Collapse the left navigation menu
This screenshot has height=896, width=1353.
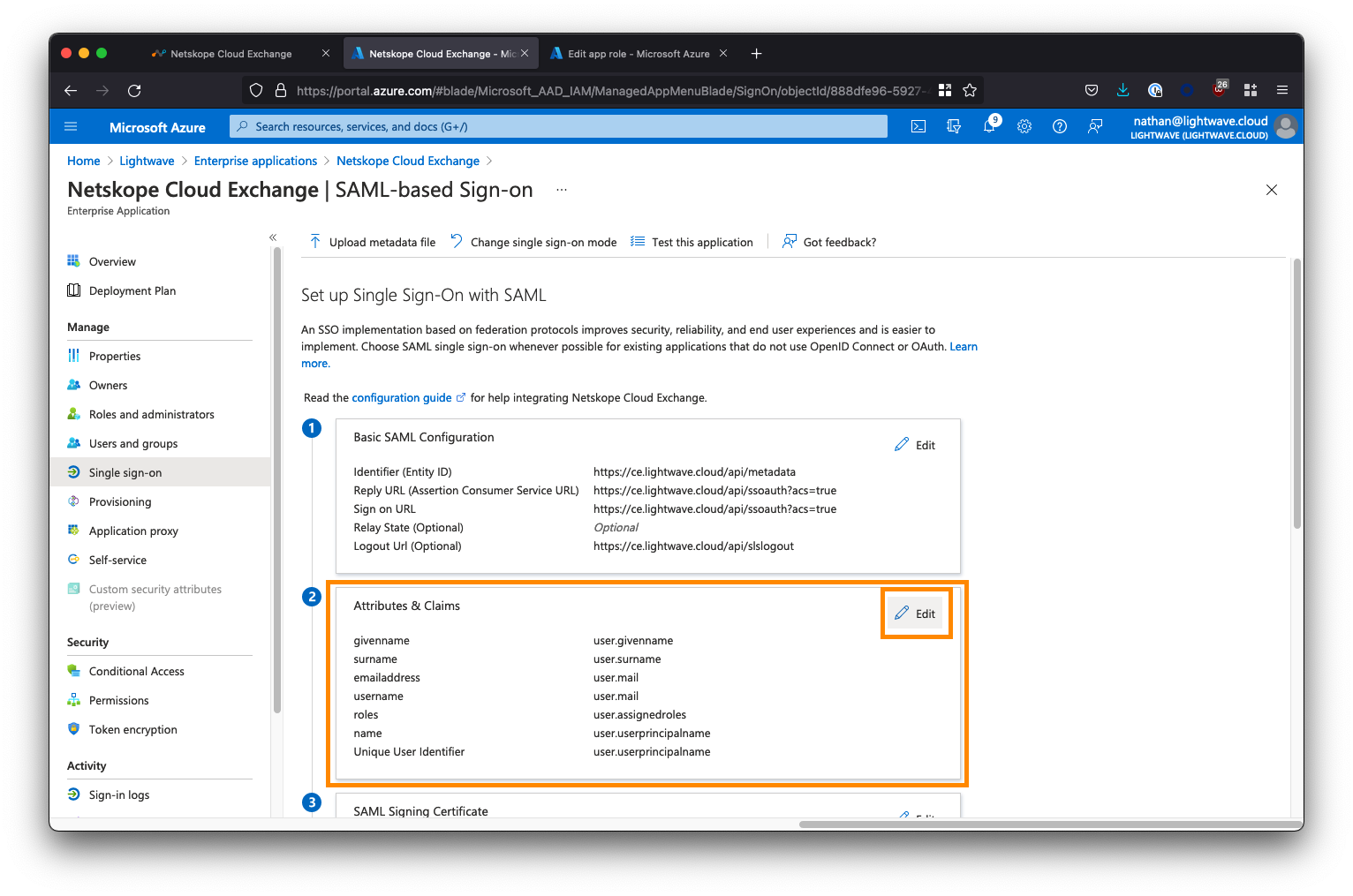(x=273, y=237)
